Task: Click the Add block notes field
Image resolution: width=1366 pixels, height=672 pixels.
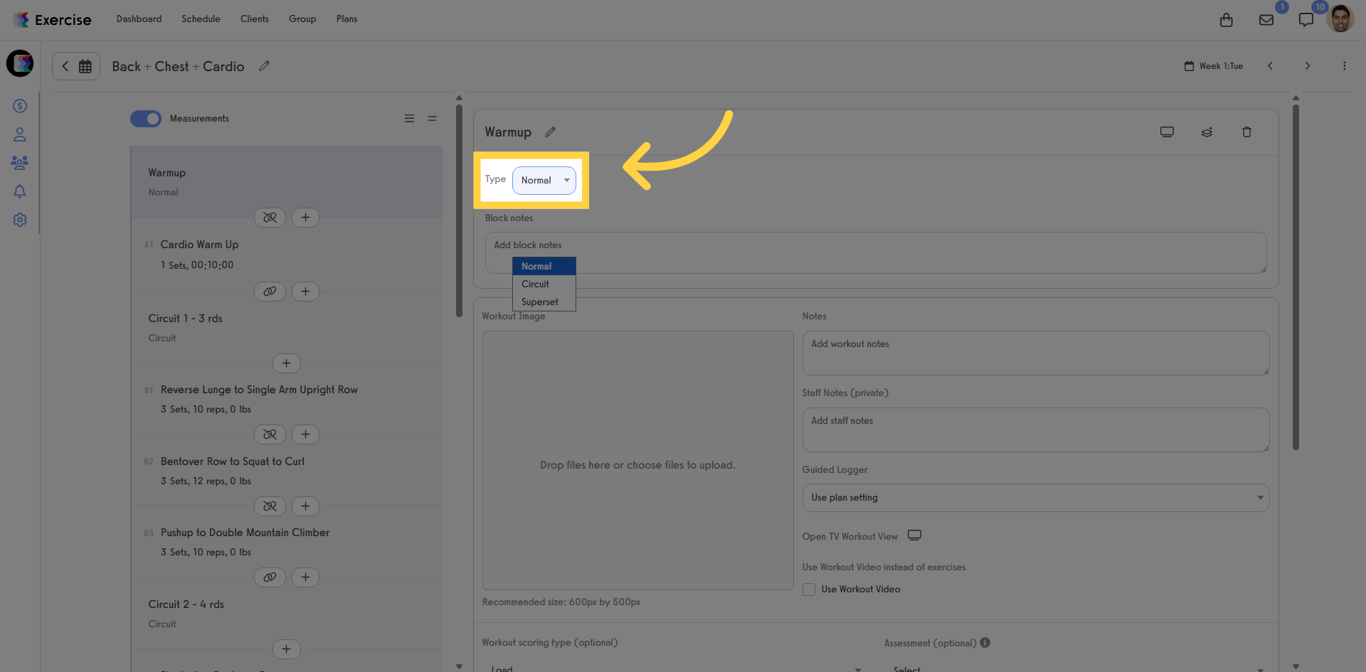Action: coord(876,253)
